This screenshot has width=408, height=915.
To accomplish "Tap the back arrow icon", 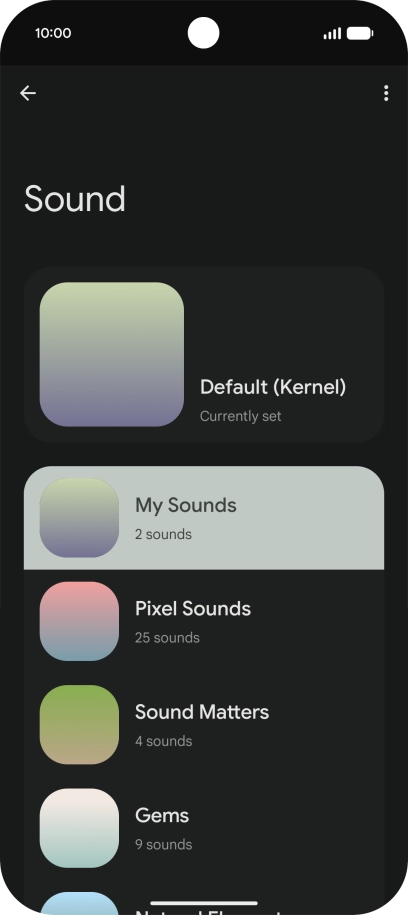I will [x=28, y=93].
